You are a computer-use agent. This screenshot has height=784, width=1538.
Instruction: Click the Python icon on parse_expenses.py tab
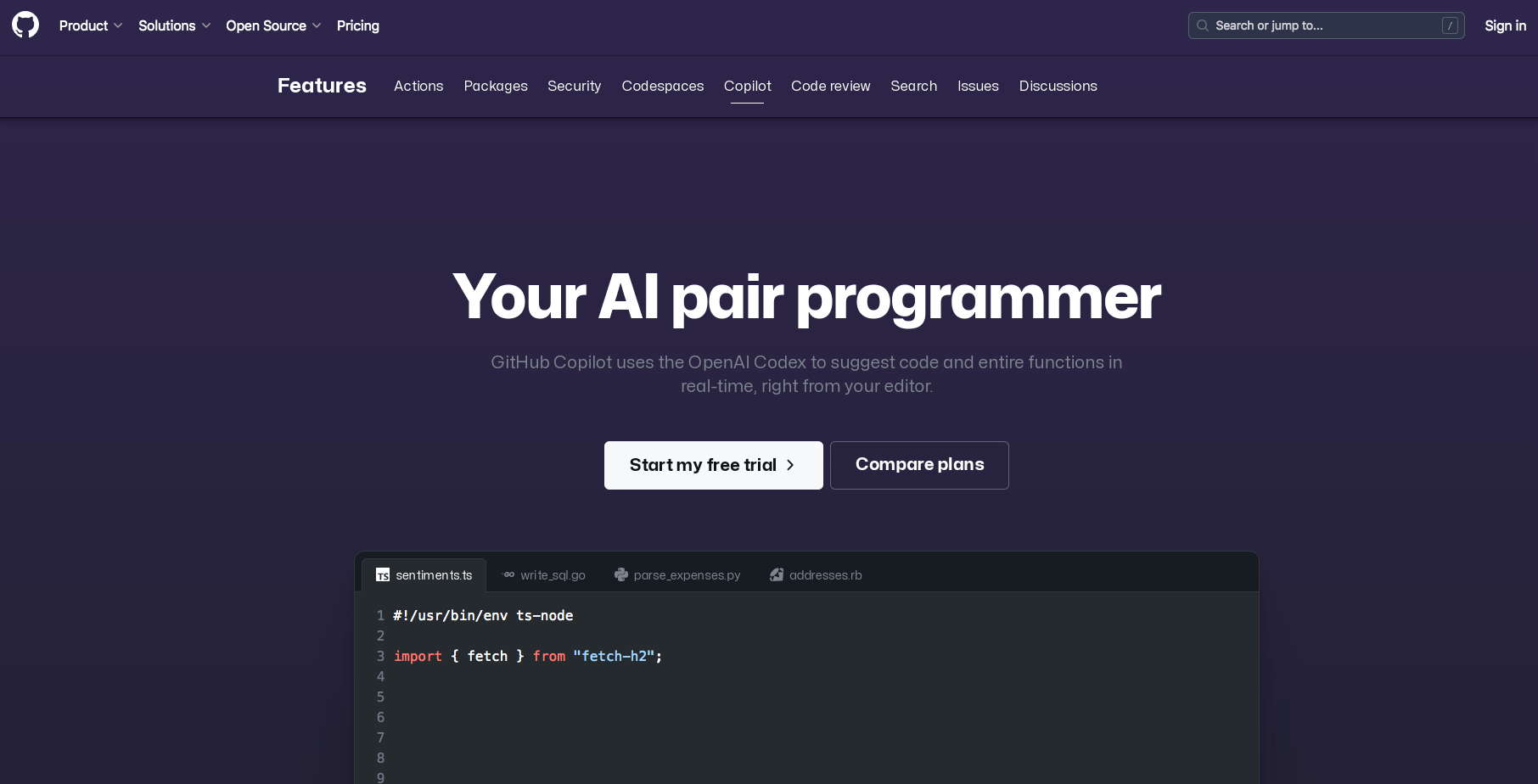(621, 575)
